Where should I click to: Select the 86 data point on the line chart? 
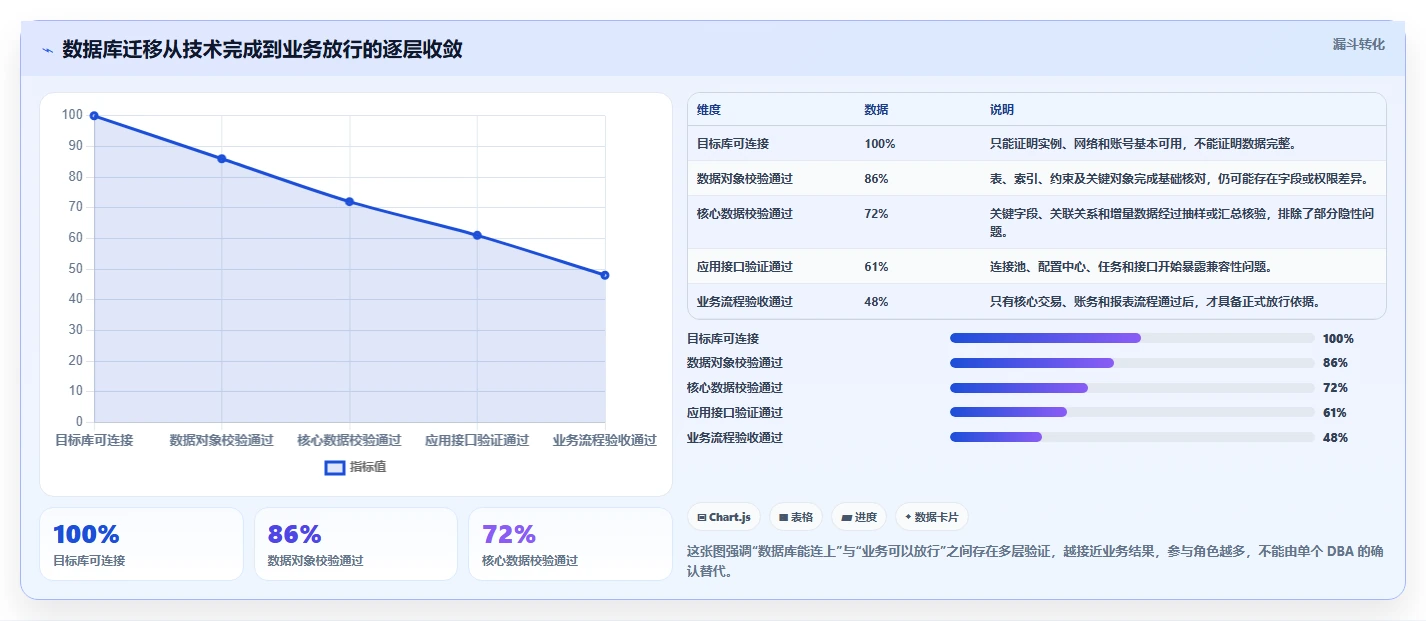coord(222,159)
